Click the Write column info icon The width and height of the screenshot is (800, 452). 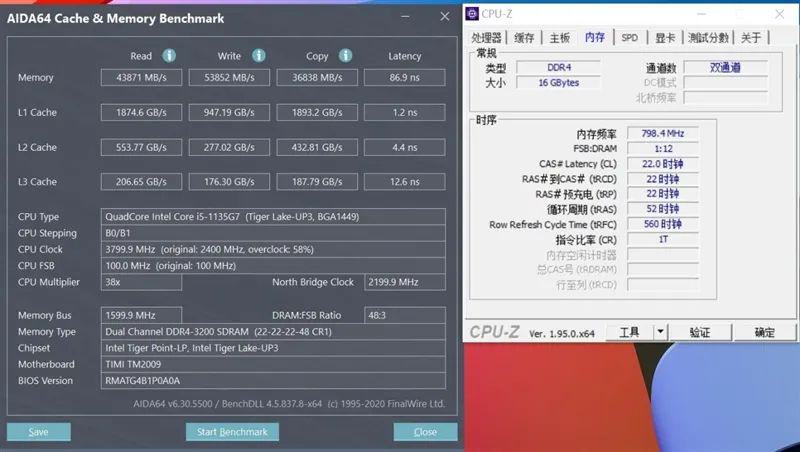(259, 55)
